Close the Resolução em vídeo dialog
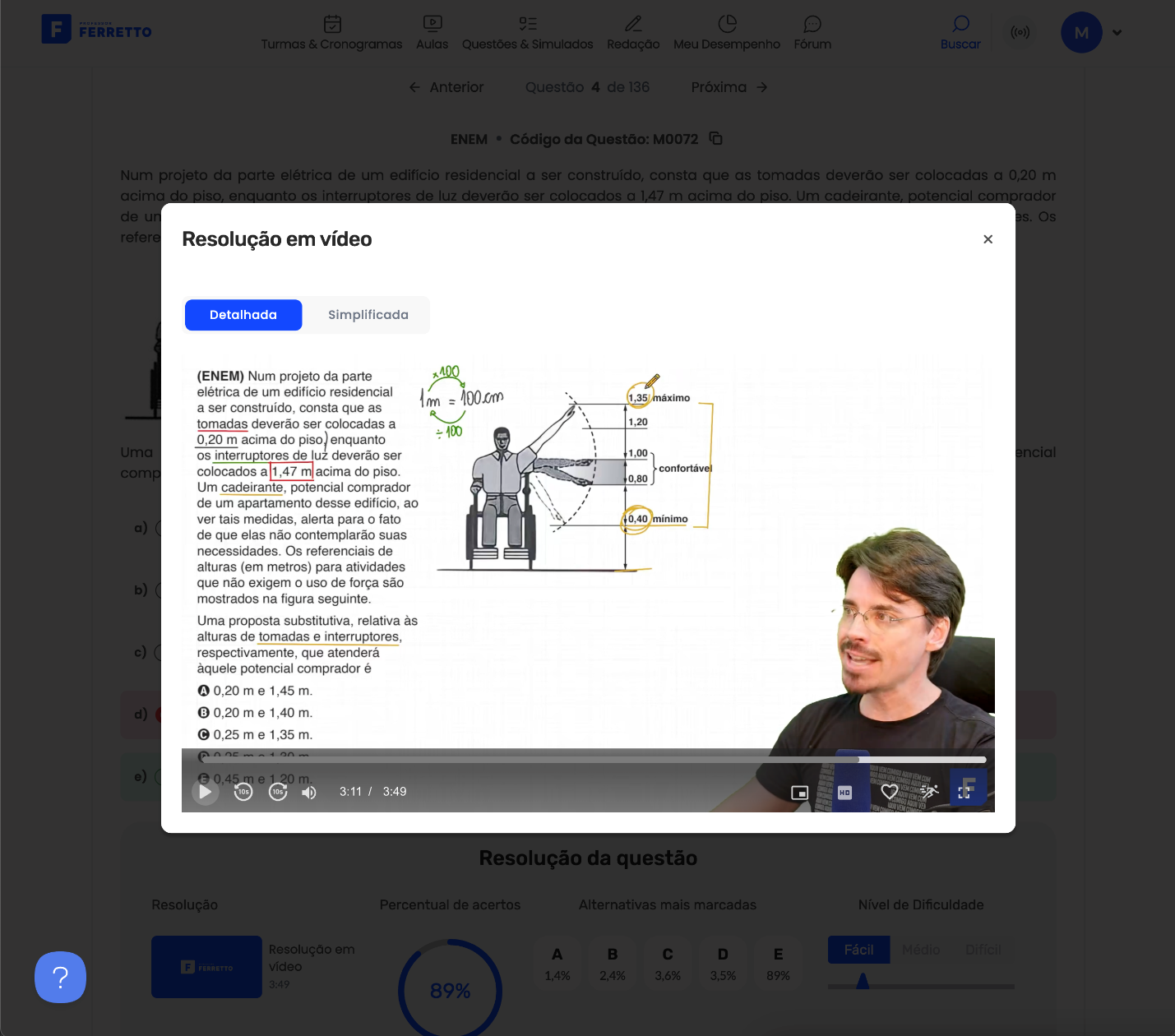 988,239
